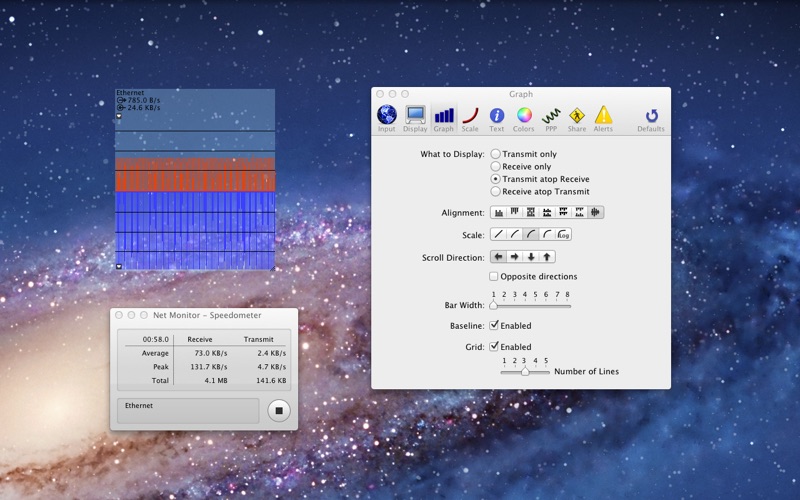
Task: Click Bar Width slider track at 8
Action: coord(567,306)
